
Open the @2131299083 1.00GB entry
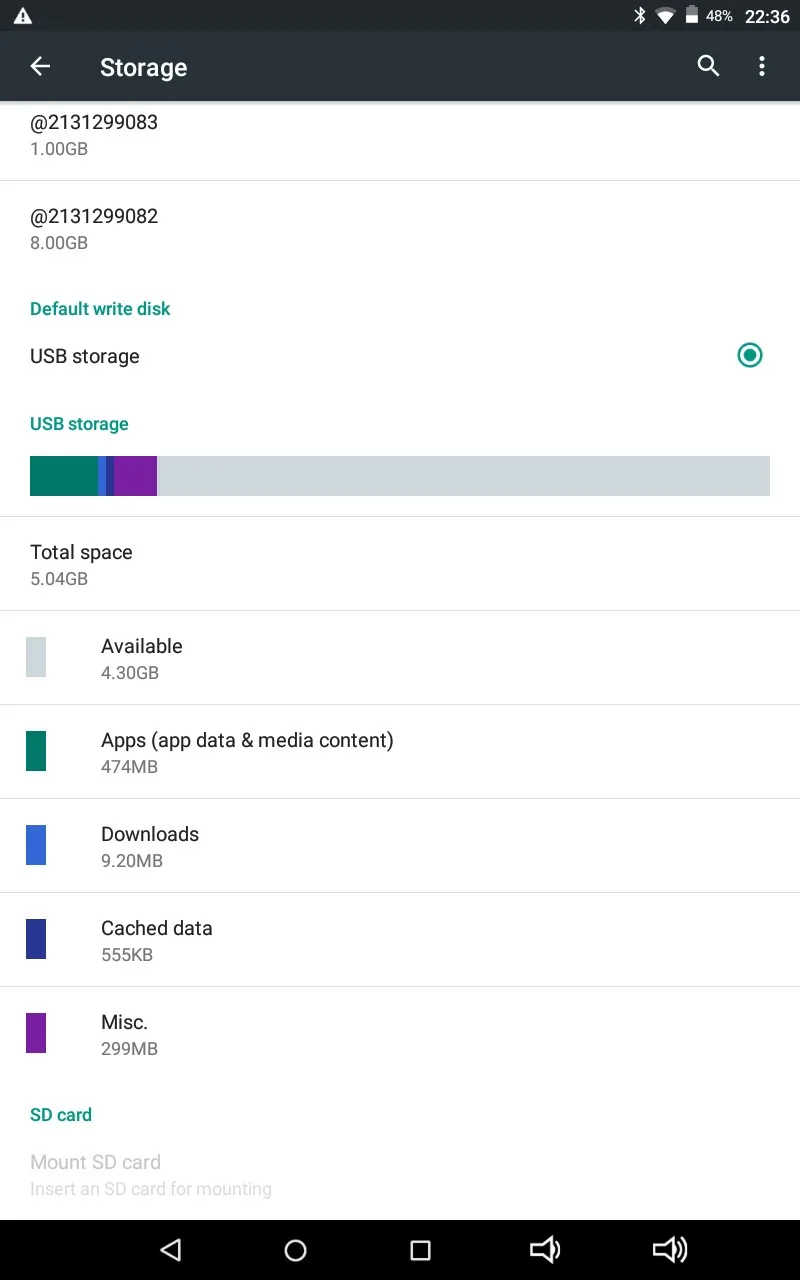pyautogui.click(x=400, y=135)
